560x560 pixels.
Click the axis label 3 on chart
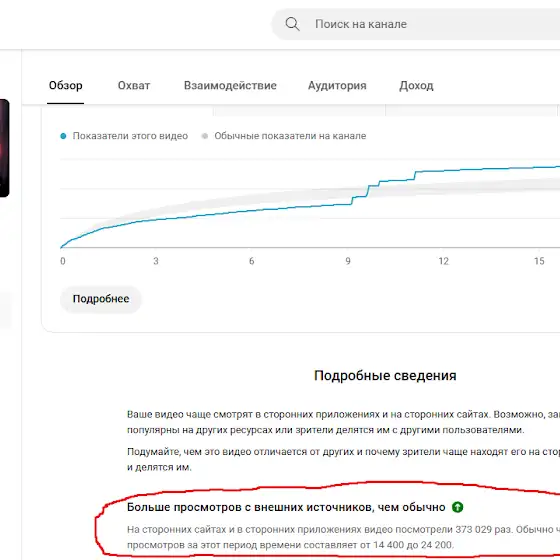156,261
